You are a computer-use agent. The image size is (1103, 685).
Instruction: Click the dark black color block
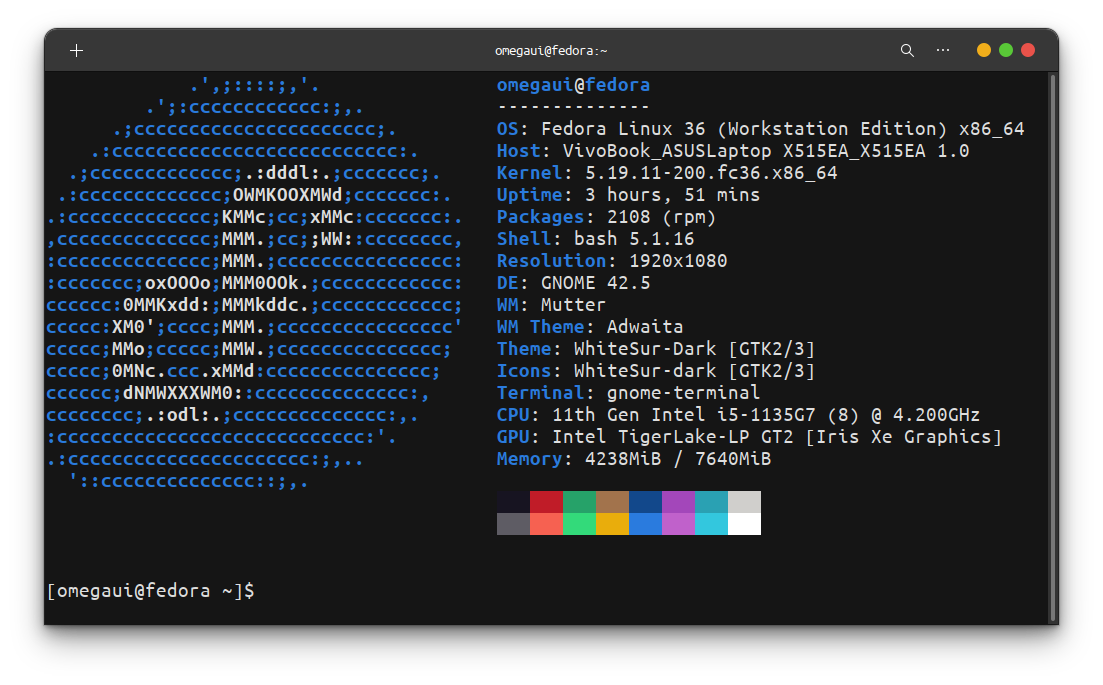tap(514, 502)
